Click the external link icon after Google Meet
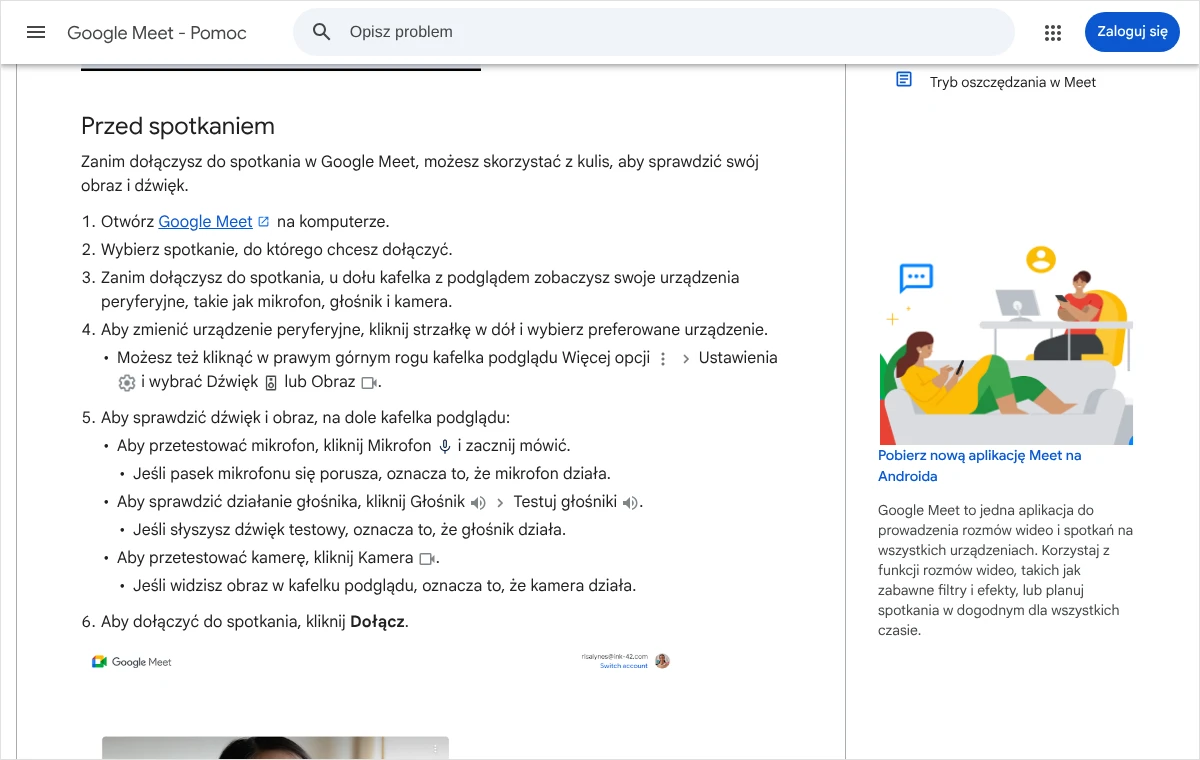1200x760 pixels. (x=264, y=221)
